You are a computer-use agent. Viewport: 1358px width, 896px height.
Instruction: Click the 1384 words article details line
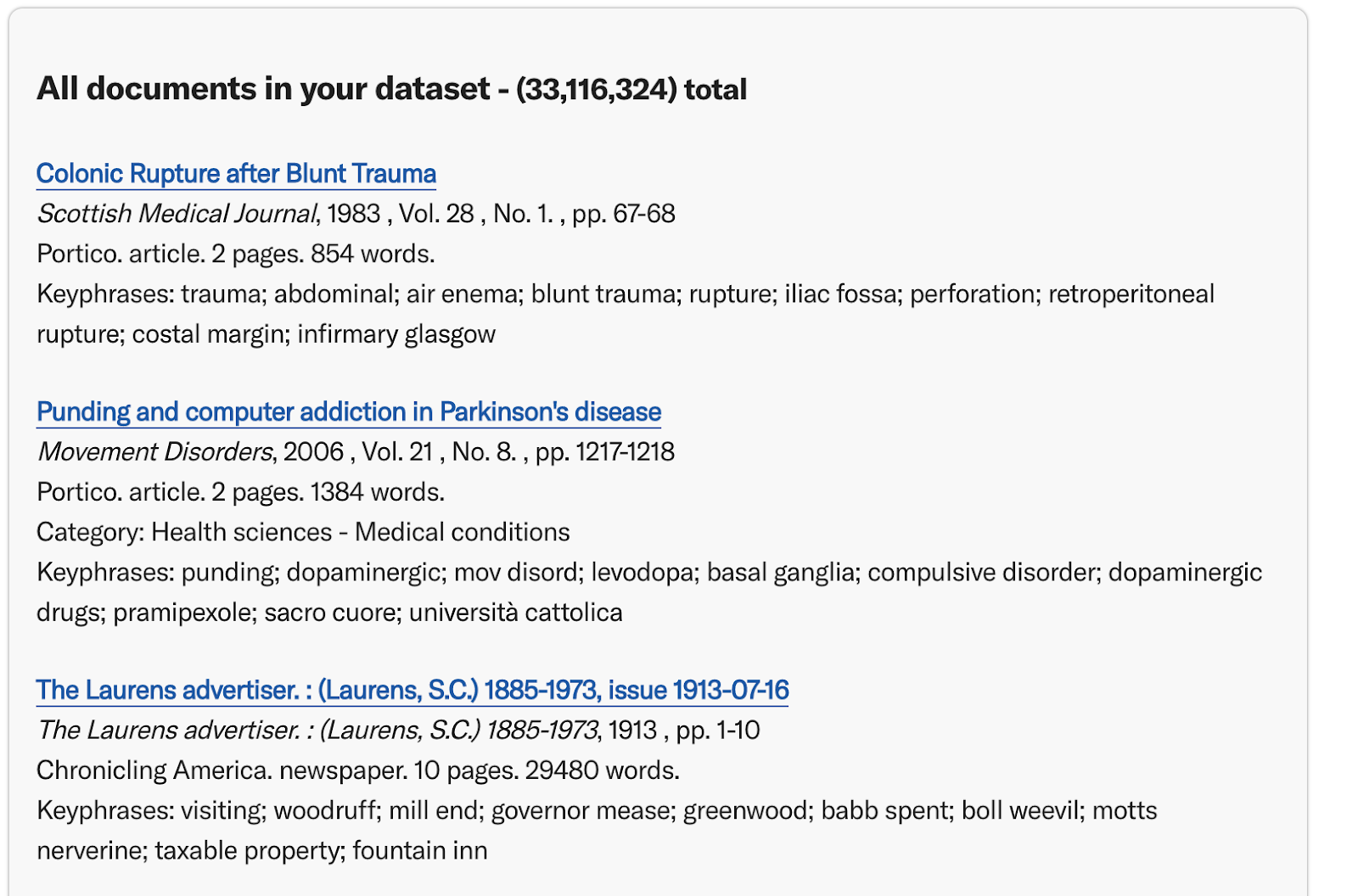coord(241,492)
